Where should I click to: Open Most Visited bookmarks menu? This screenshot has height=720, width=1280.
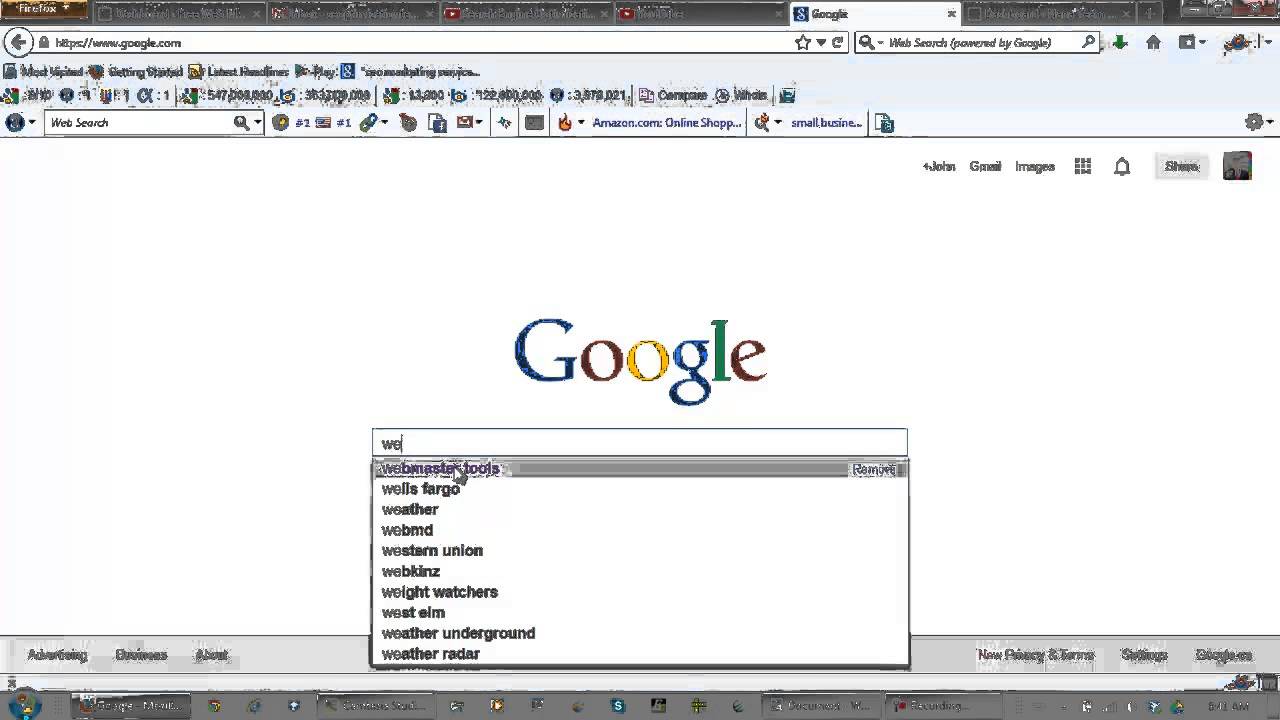point(44,72)
